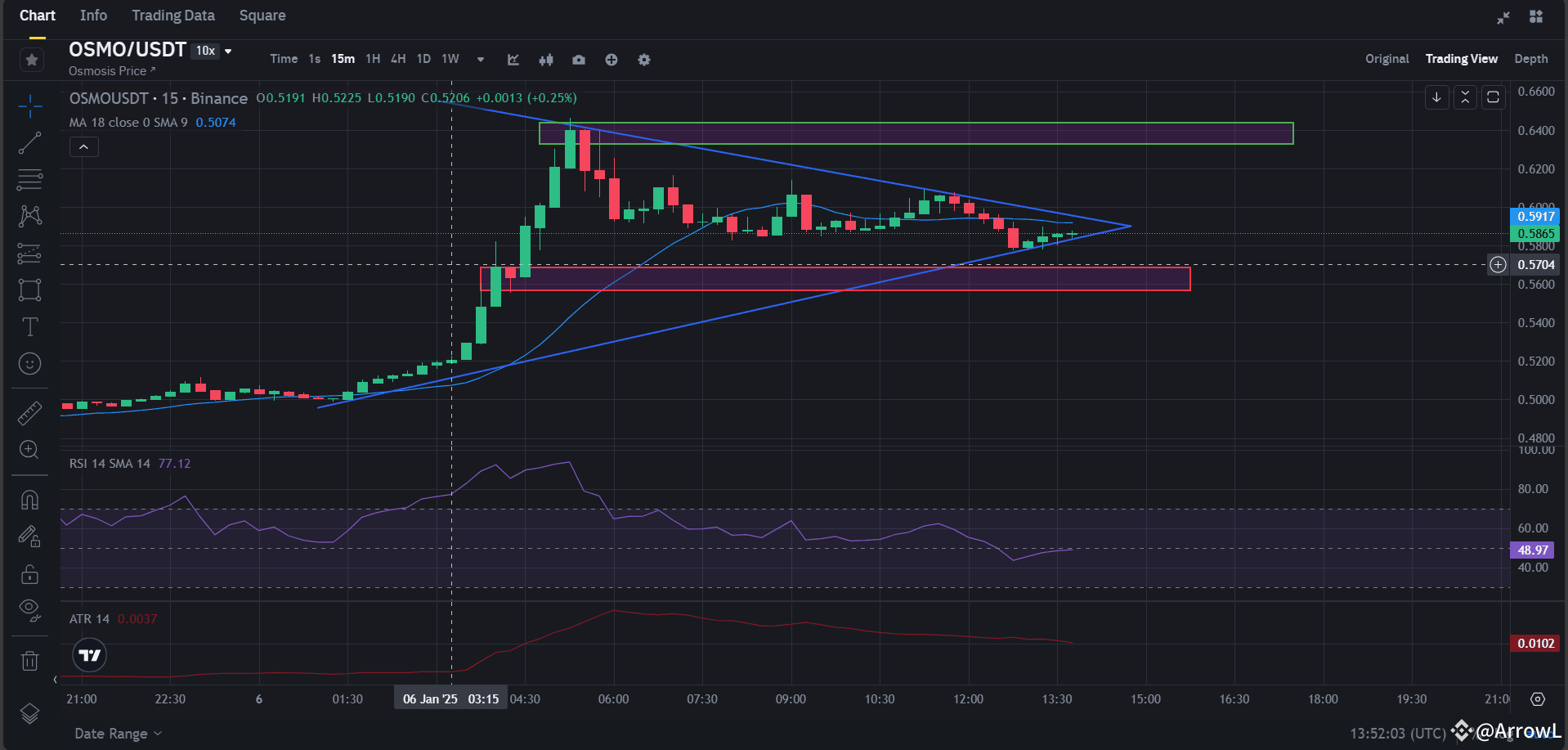
Task: Toggle stay in drawing mode pencil
Action: pos(30,537)
